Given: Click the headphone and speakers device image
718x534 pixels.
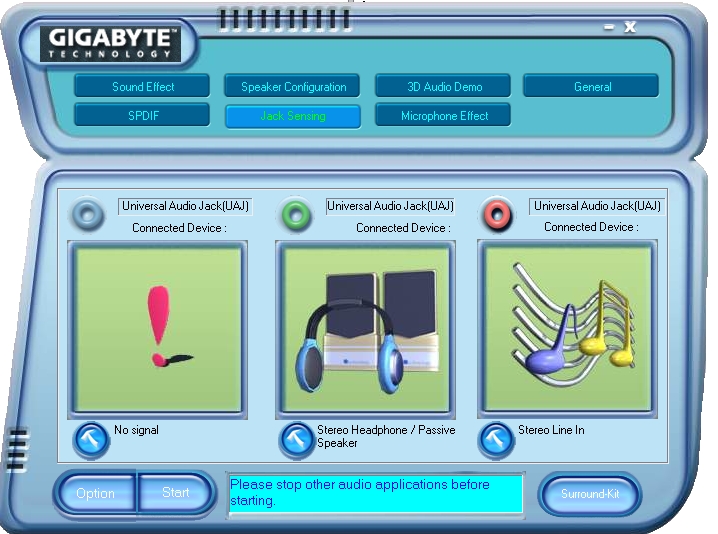Looking at the screenshot, I should point(365,329).
